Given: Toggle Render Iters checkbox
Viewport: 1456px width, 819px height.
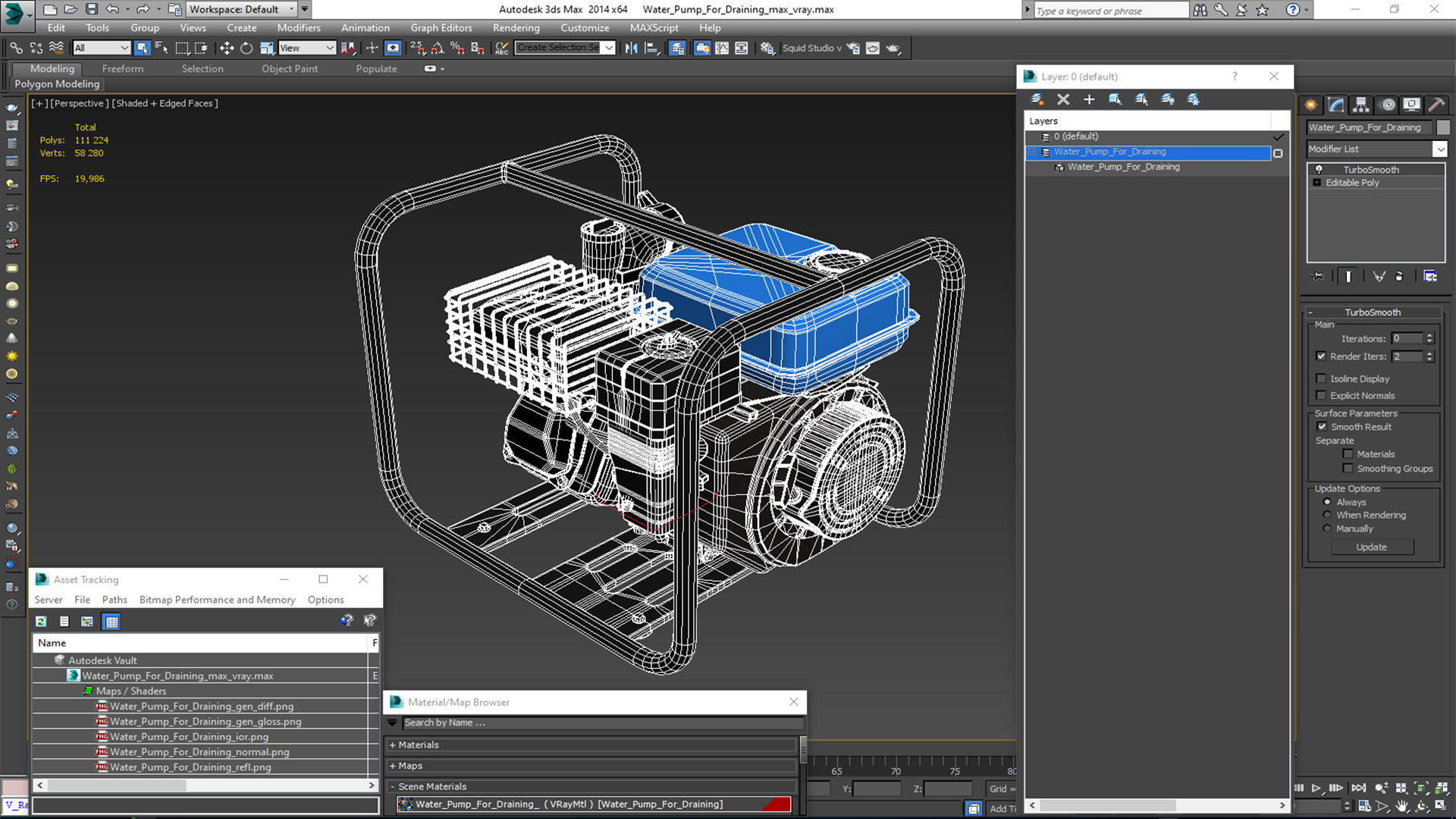Looking at the screenshot, I should pos(1321,356).
